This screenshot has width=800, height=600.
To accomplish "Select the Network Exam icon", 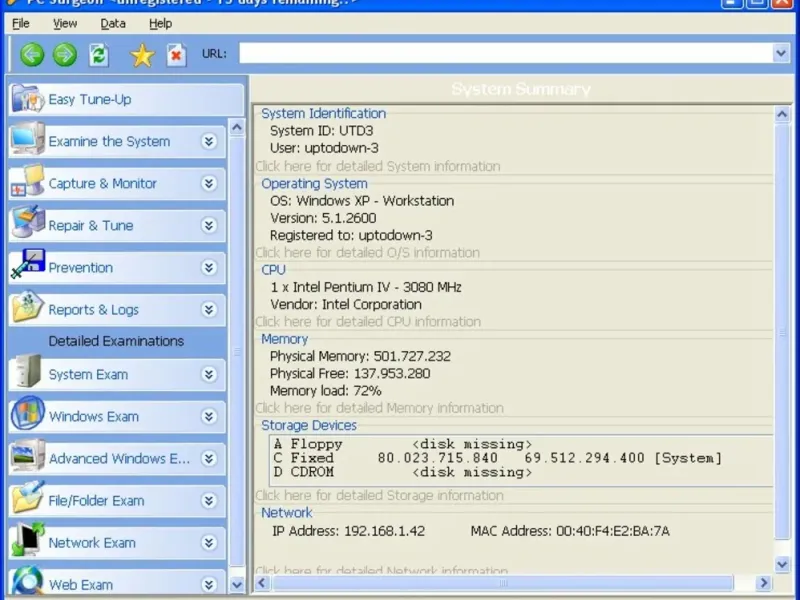I will 27,541.
